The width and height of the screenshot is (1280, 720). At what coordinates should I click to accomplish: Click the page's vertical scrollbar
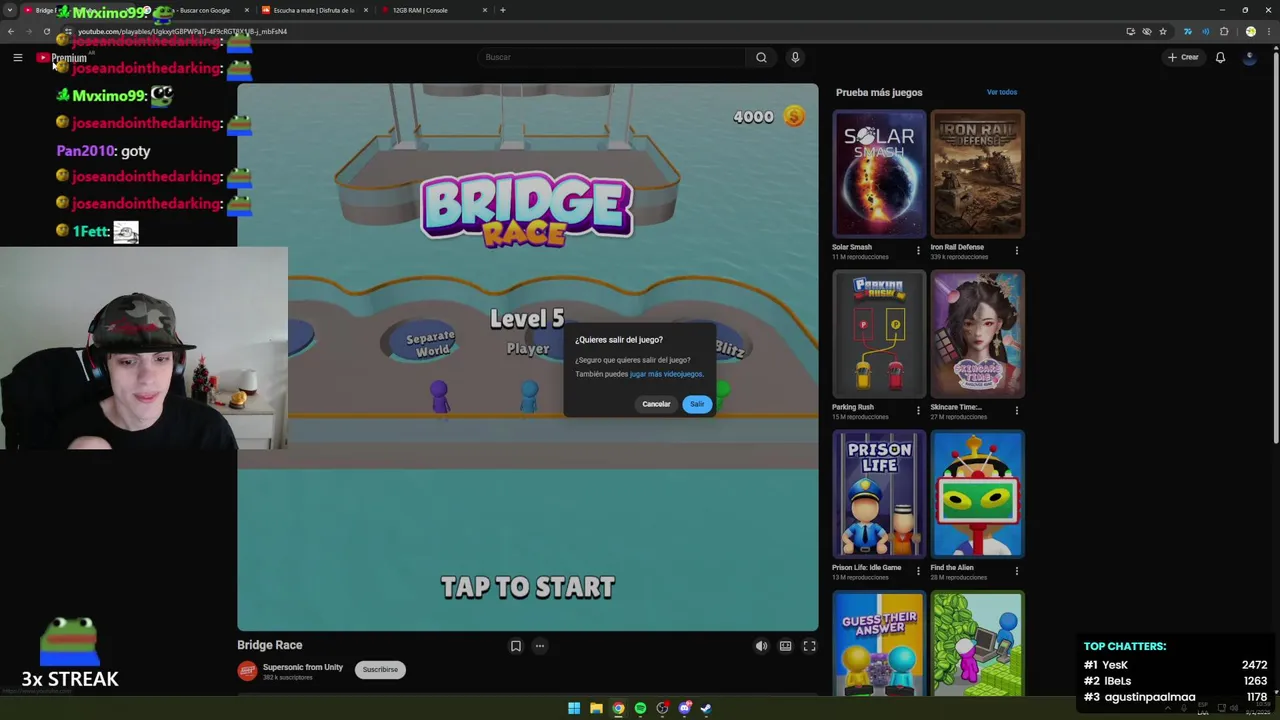click(1275, 245)
